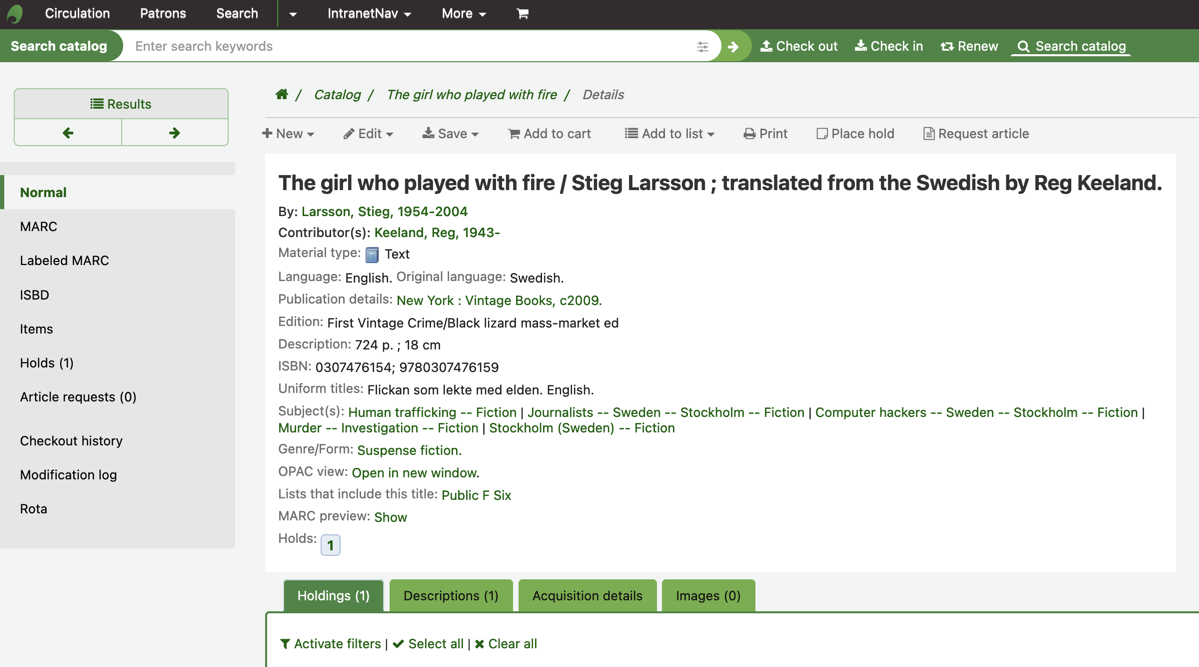The width and height of the screenshot is (1199, 667).
Task: Click the search options filter icon
Action: pyautogui.click(x=702, y=47)
